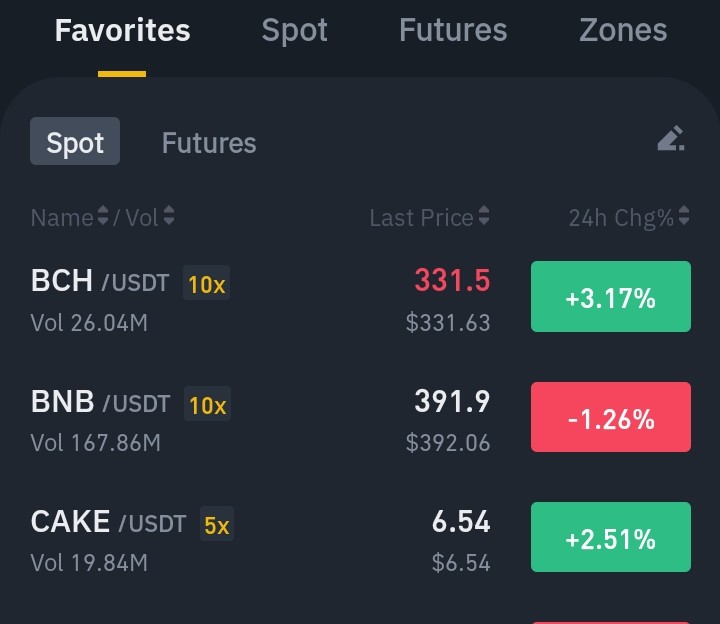
Task: Select the Spot sub-filter pill
Action: click(x=75, y=141)
